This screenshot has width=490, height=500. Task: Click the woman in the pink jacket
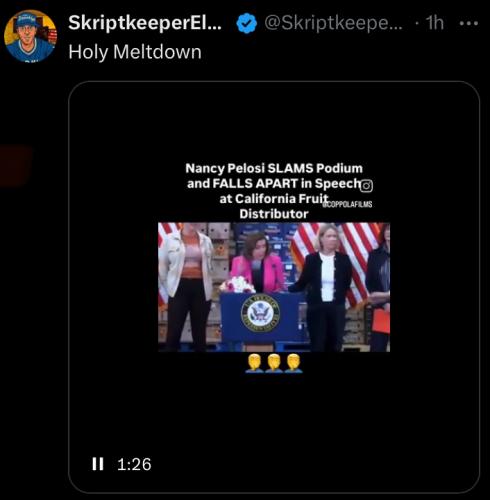[258, 263]
